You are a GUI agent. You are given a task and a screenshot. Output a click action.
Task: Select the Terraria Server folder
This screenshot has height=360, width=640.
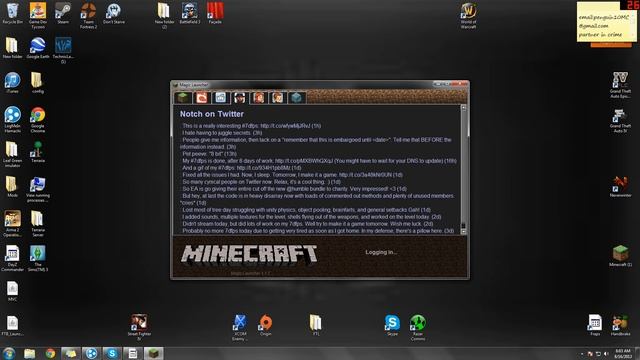[38, 223]
